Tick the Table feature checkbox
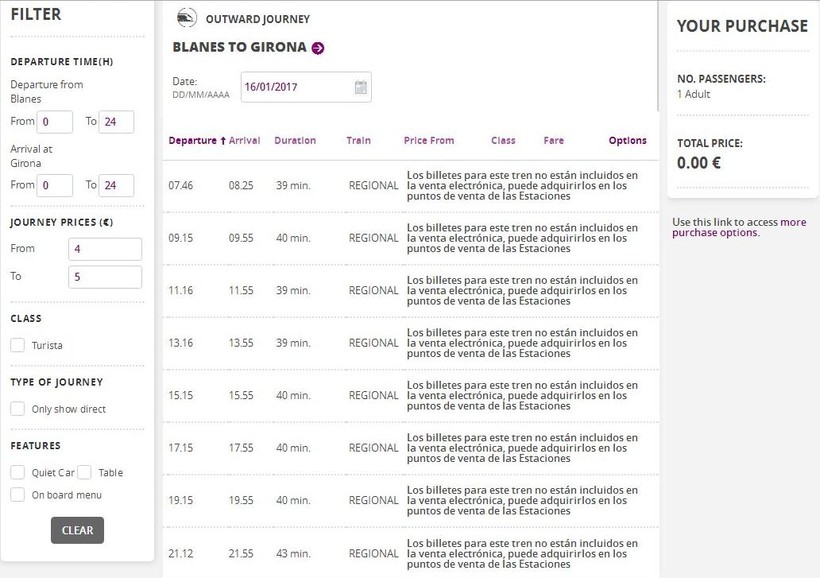Screen dimensions: 820x578 pos(85,472)
